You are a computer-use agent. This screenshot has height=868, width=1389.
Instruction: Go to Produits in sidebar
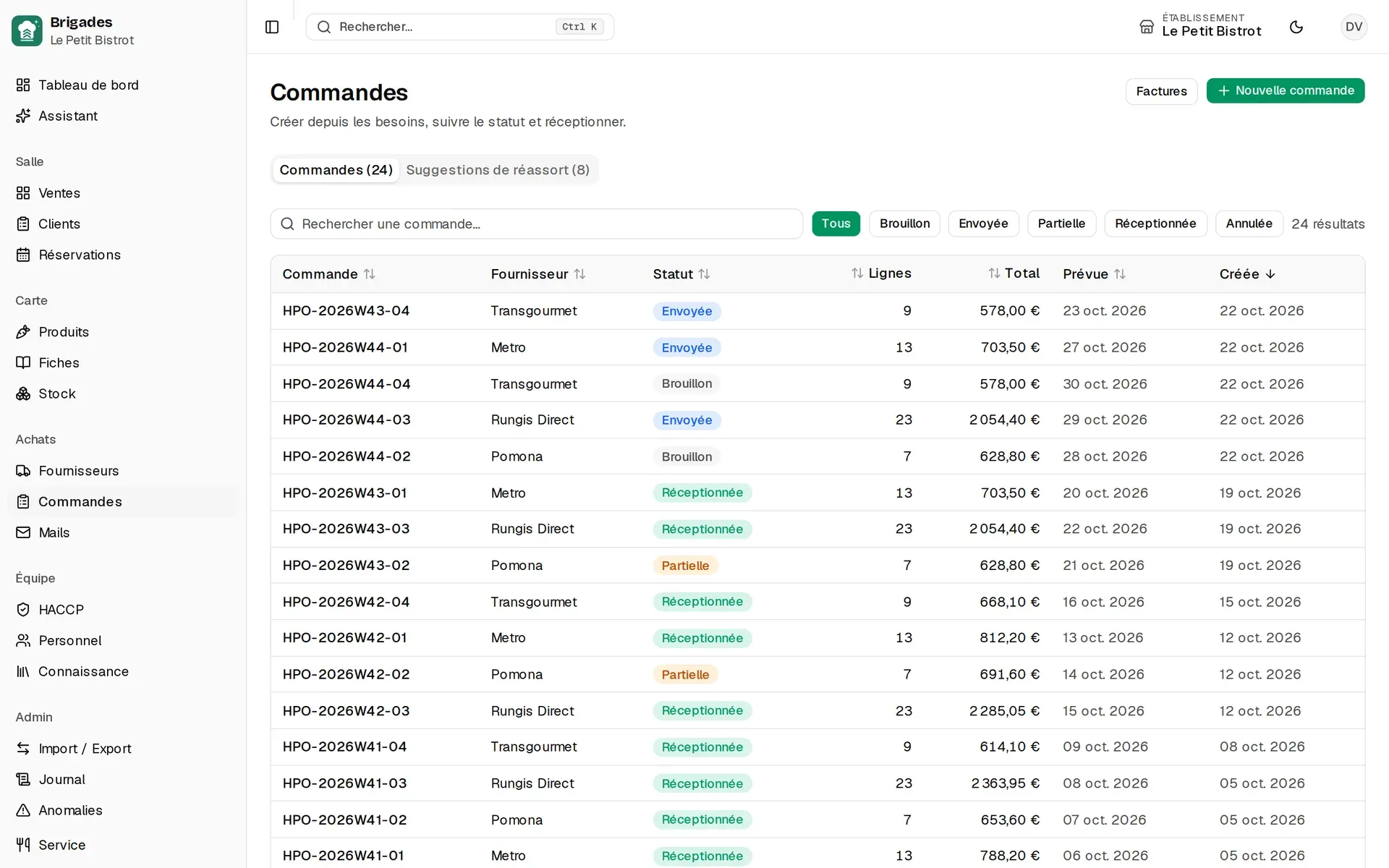coord(123,332)
